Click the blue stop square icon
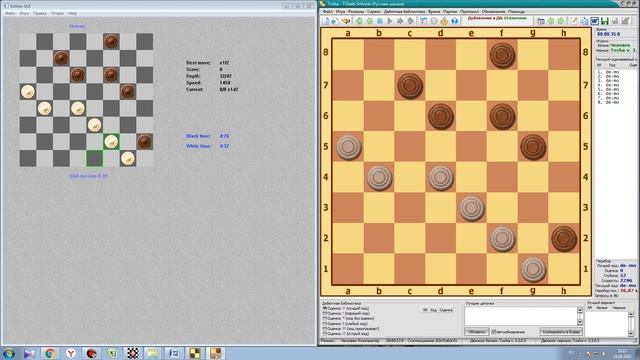 [x=380, y=21]
